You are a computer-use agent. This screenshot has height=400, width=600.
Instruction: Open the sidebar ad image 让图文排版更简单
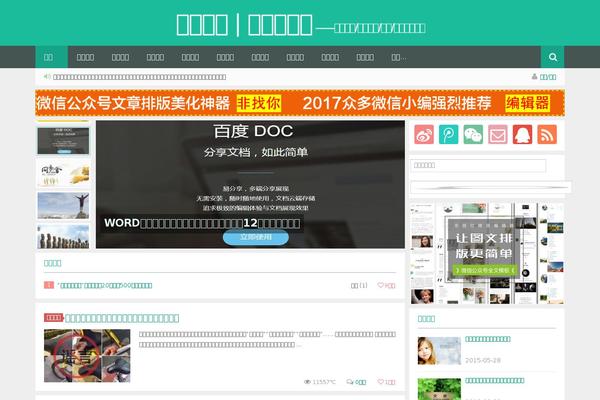tap(487, 253)
